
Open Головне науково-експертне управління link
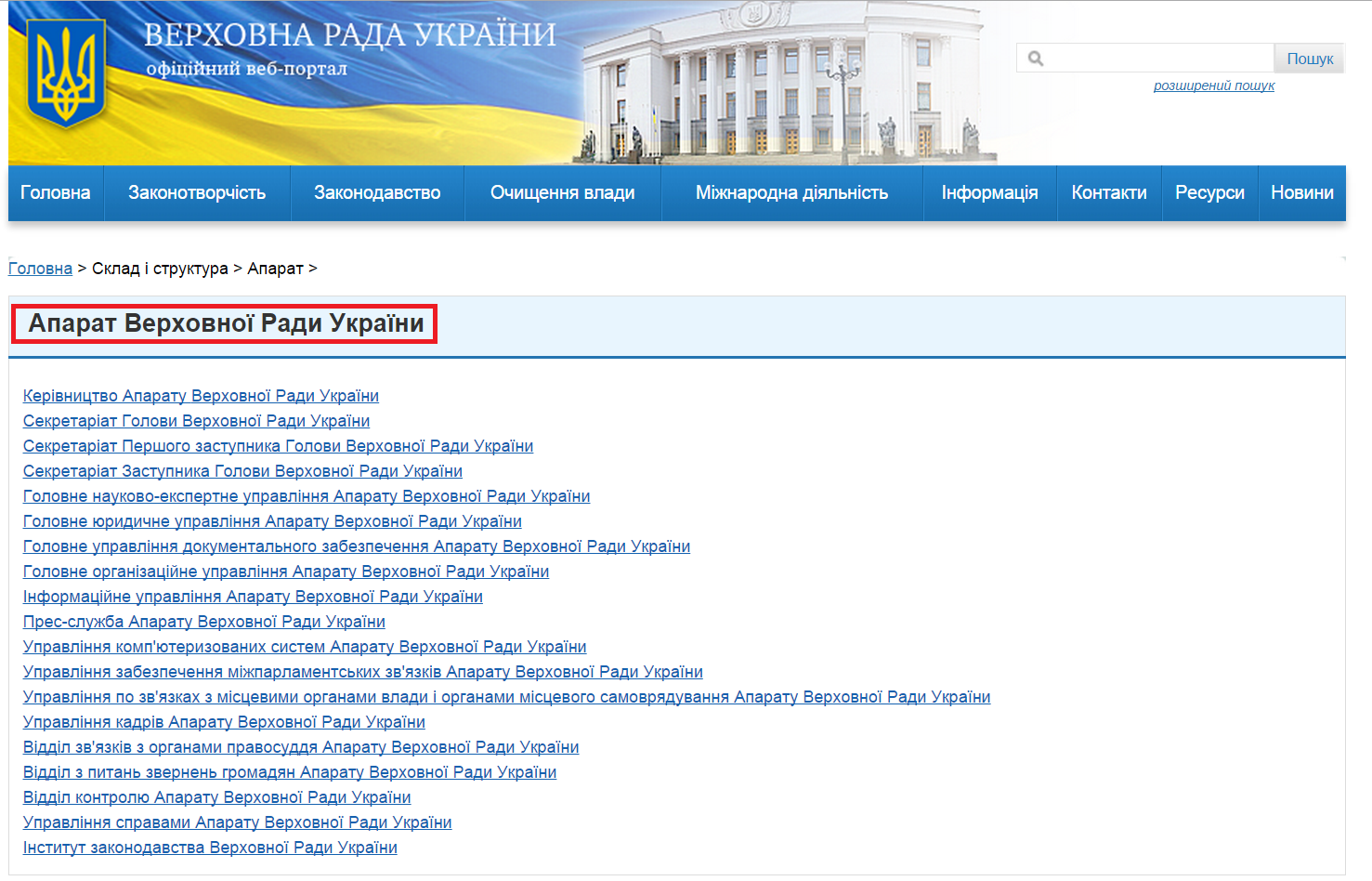pos(307,496)
